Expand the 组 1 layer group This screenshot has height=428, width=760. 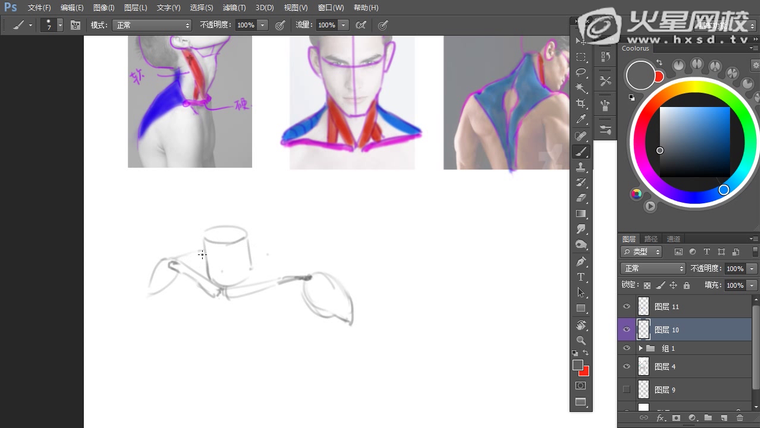(640, 348)
